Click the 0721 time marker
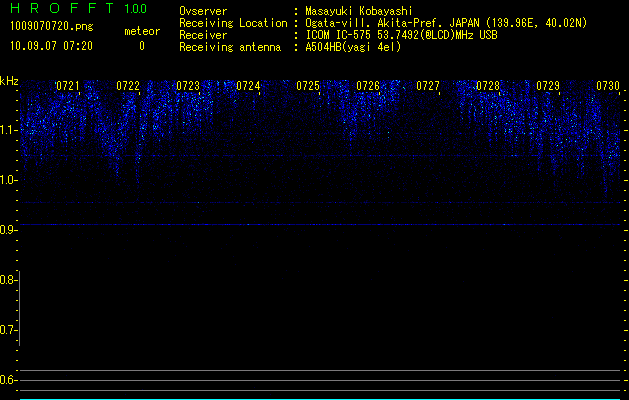 68,86
